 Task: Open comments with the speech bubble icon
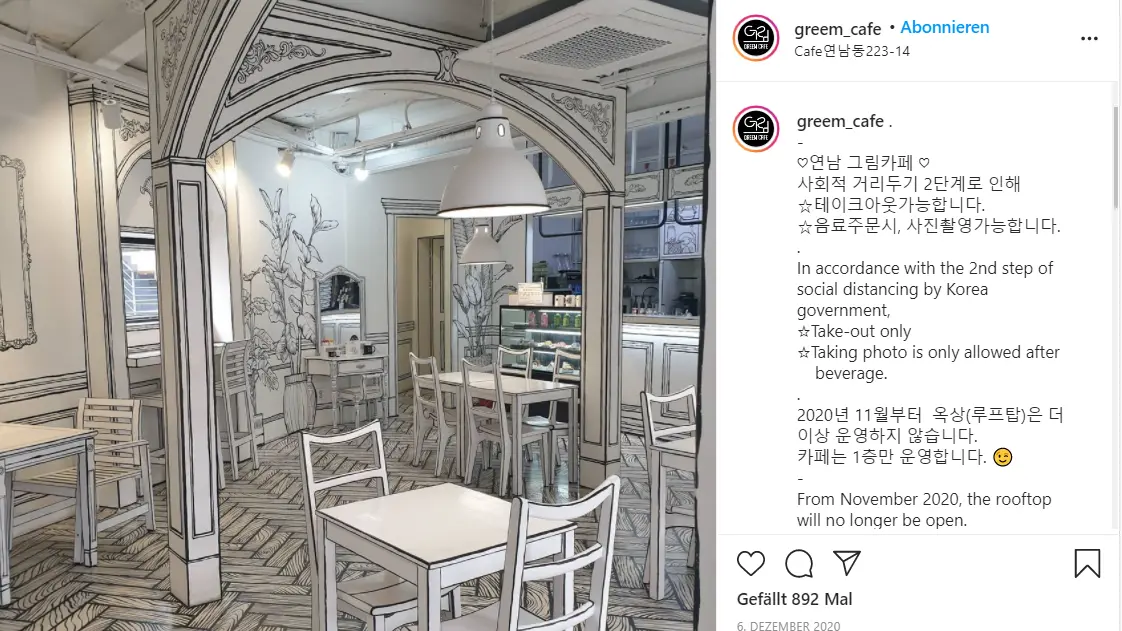[x=799, y=564]
